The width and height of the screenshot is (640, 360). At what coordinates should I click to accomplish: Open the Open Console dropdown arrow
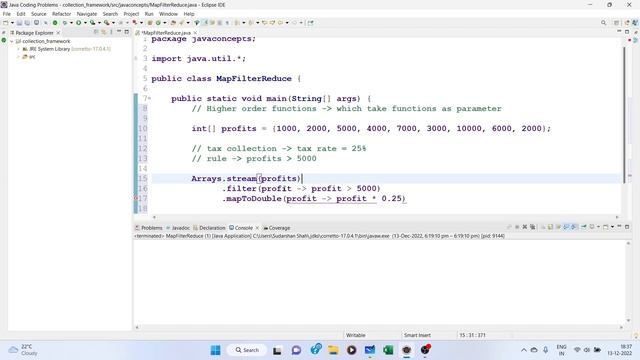[612, 227]
